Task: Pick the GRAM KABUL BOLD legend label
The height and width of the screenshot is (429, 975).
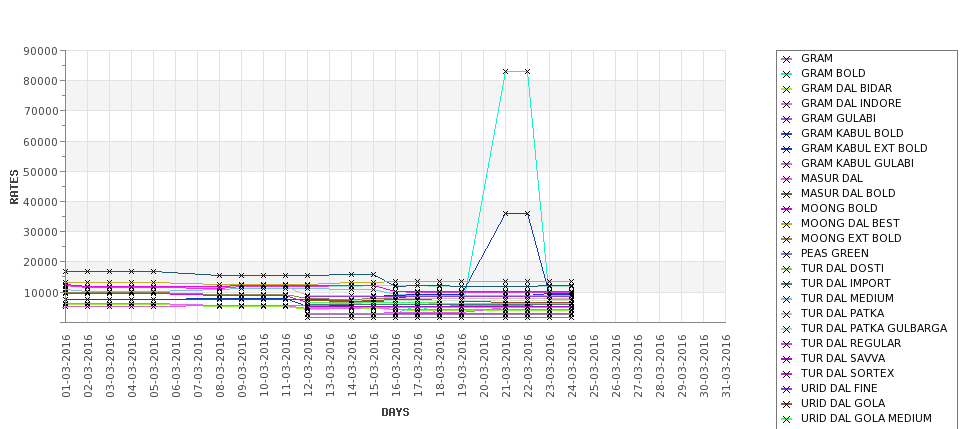Action: coord(852,133)
